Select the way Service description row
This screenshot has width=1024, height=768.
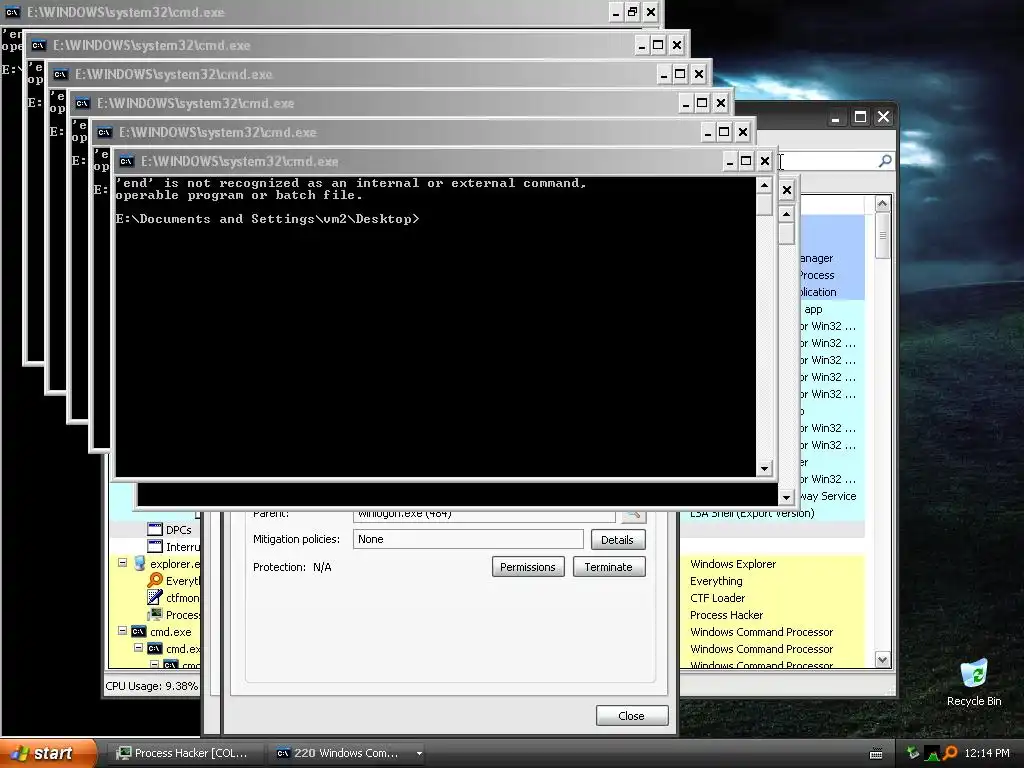tap(827, 496)
